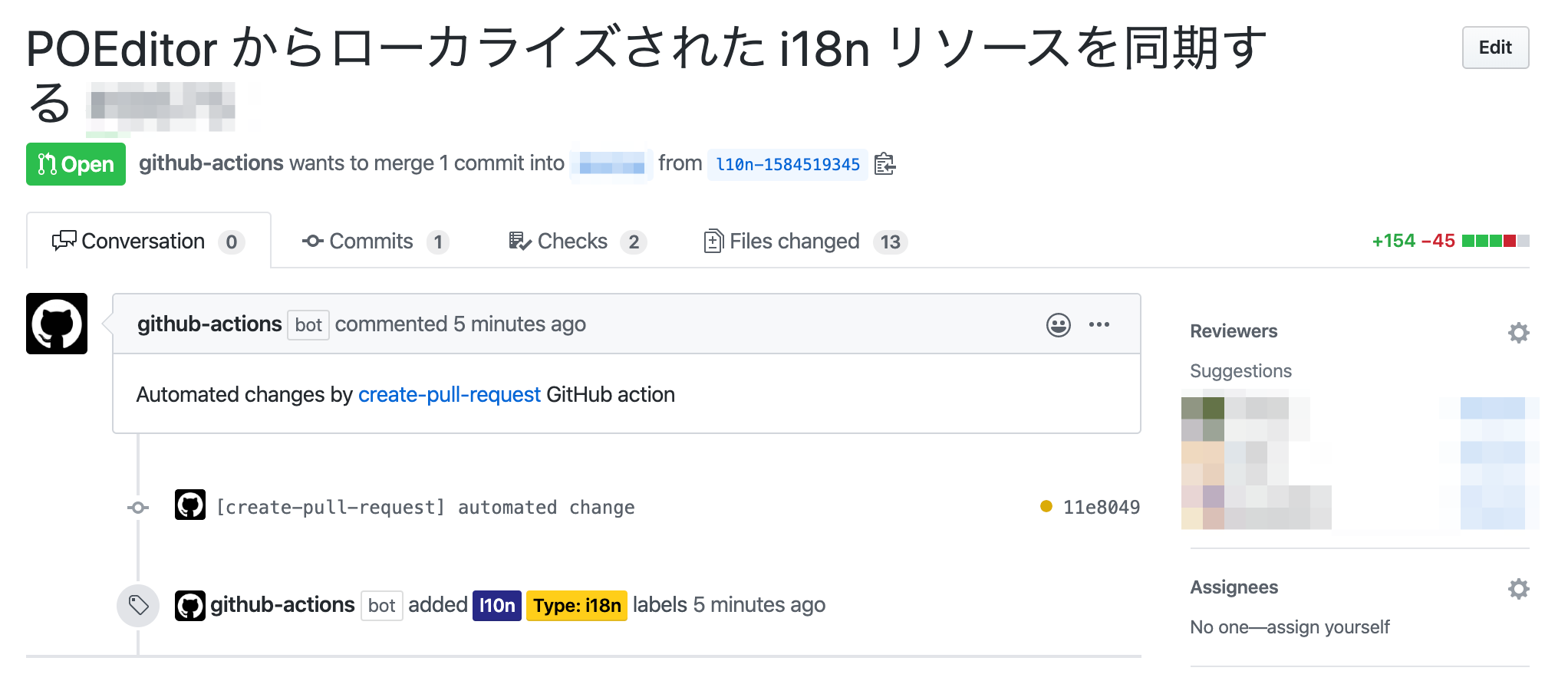Click the blue l10n label

pyautogui.click(x=497, y=606)
